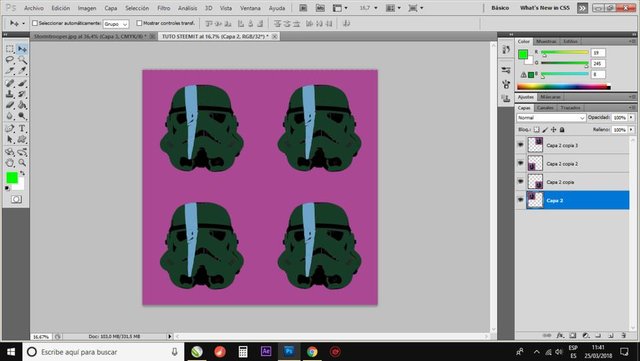Select the History Brush tool
Image resolution: width=640 pixels, height=361 pixels.
pyautogui.click(x=22, y=94)
